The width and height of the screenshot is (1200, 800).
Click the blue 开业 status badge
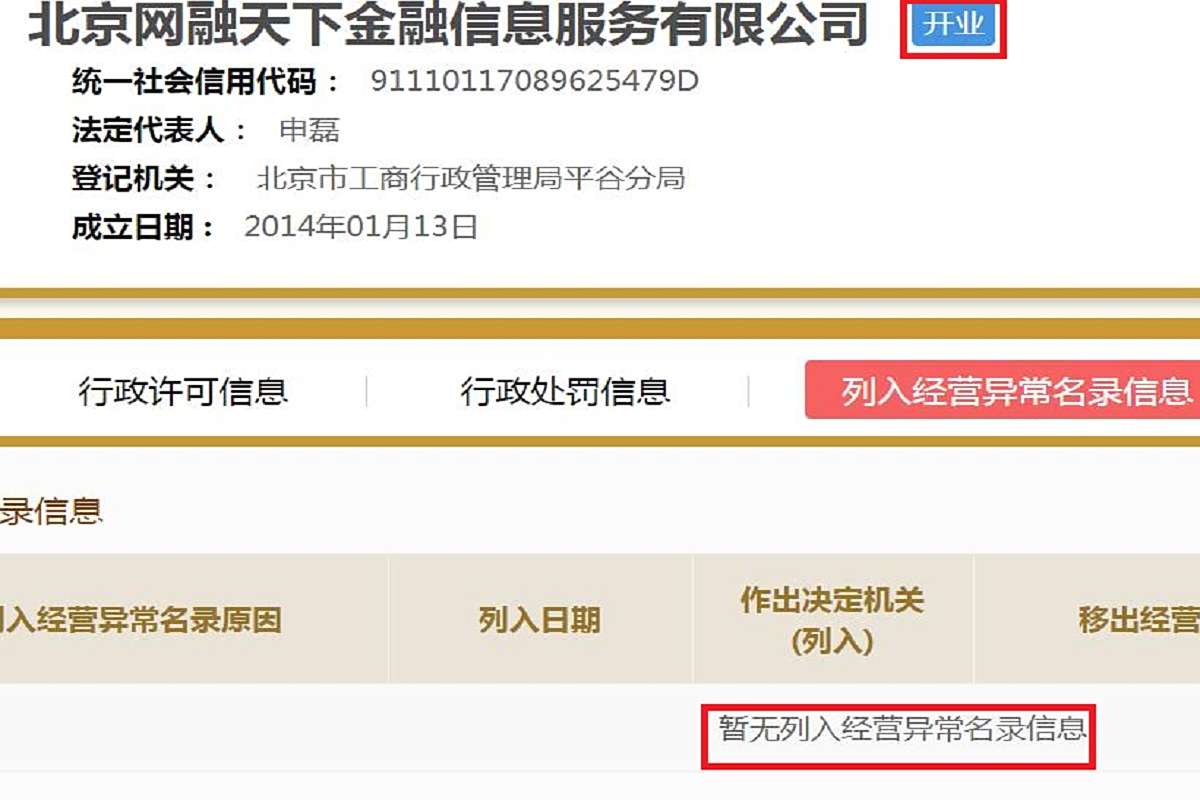point(953,25)
